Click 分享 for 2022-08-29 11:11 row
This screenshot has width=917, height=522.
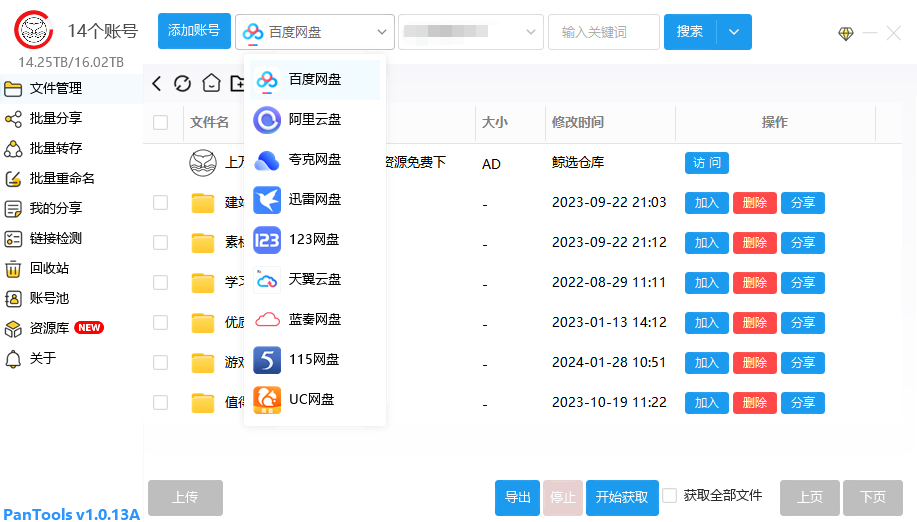802,283
